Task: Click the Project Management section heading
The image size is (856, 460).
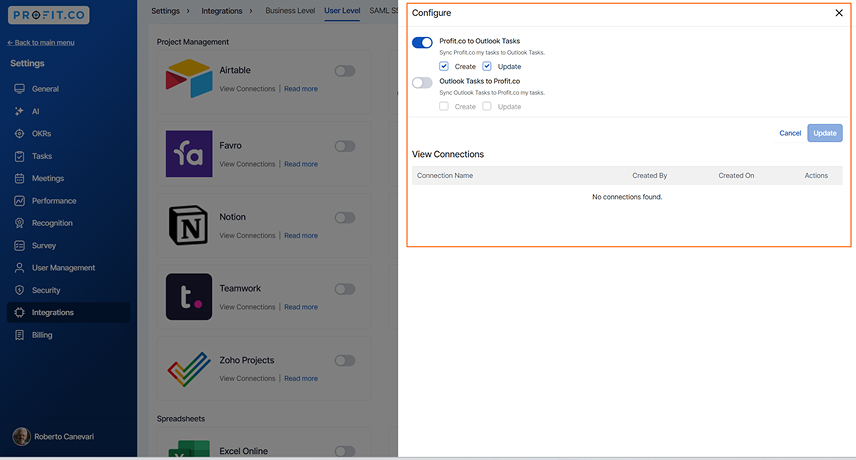Action: click(193, 42)
